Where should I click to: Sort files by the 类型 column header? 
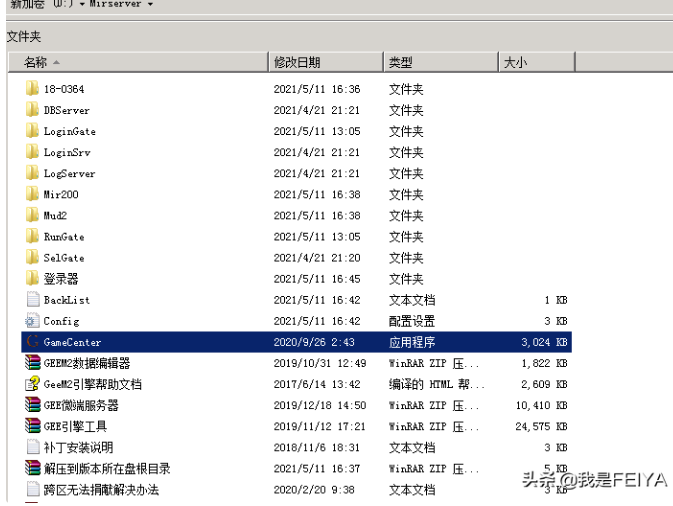441,62
